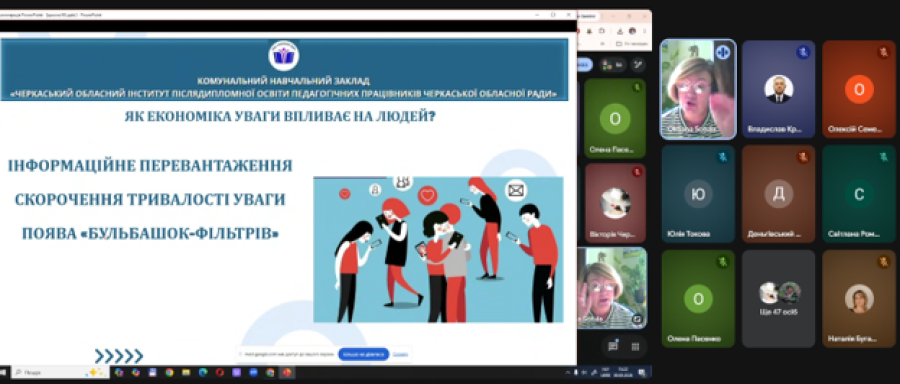Select Наталія's participant tile
900x384 pixels.
(x=859, y=298)
